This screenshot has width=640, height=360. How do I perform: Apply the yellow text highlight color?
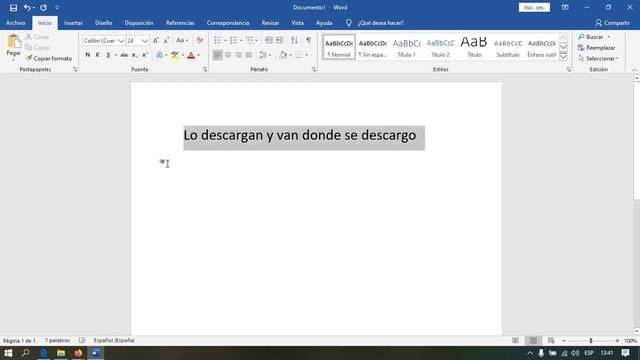click(175, 55)
